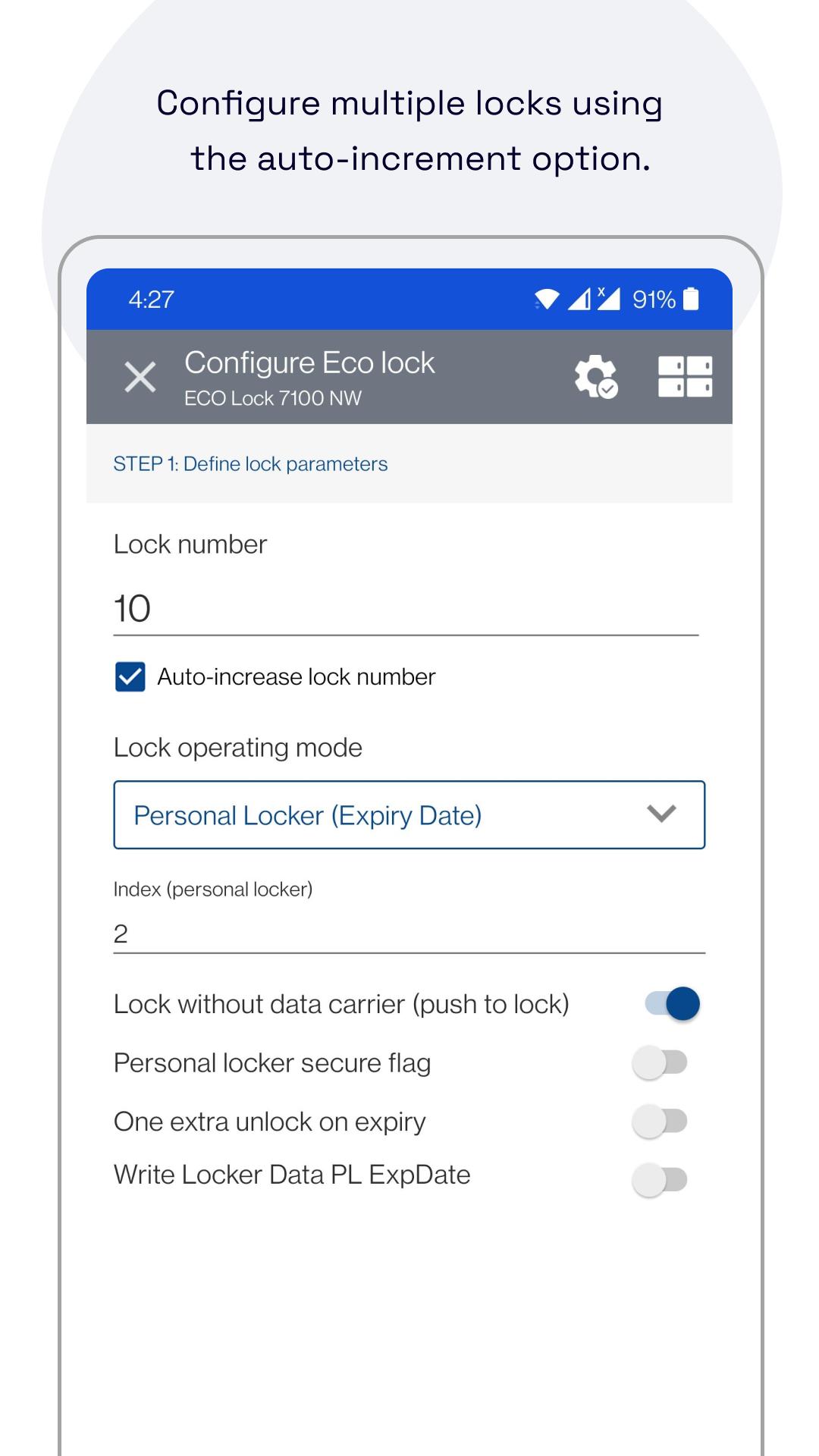Open the gear settings with checkmark icon
The image size is (819, 1456).
tap(595, 376)
